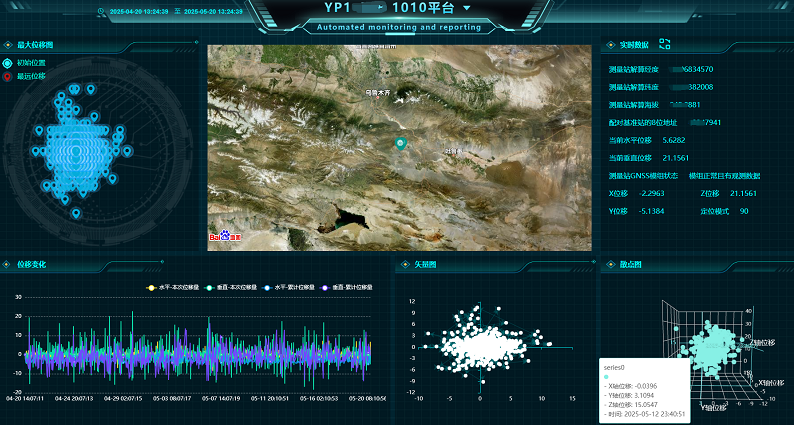Click the 05-20 08:10:50 x-axis label
794x425 pixels.
pyautogui.click(x=367, y=399)
